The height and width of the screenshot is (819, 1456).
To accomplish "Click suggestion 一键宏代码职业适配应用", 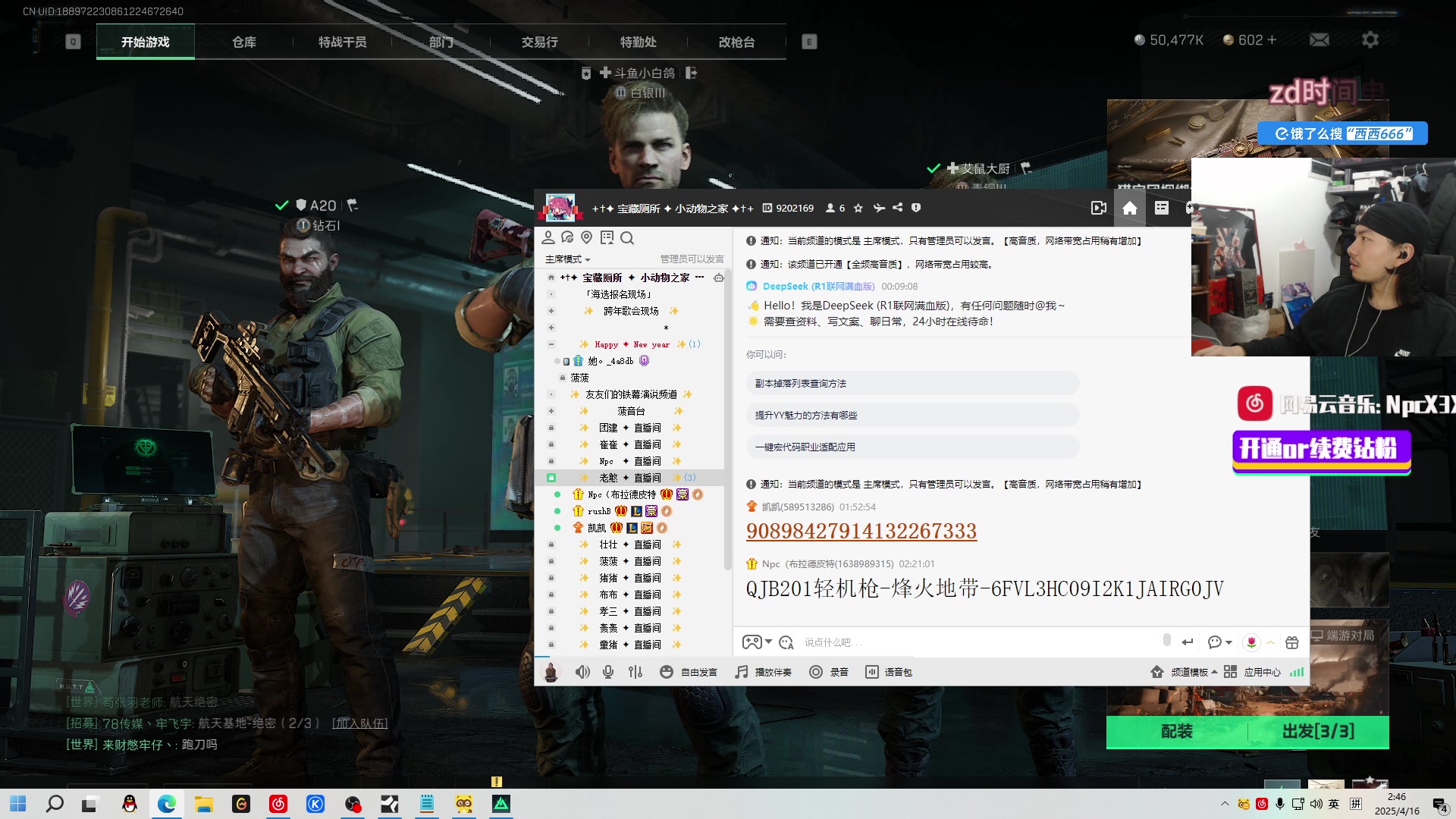I will tap(912, 447).
